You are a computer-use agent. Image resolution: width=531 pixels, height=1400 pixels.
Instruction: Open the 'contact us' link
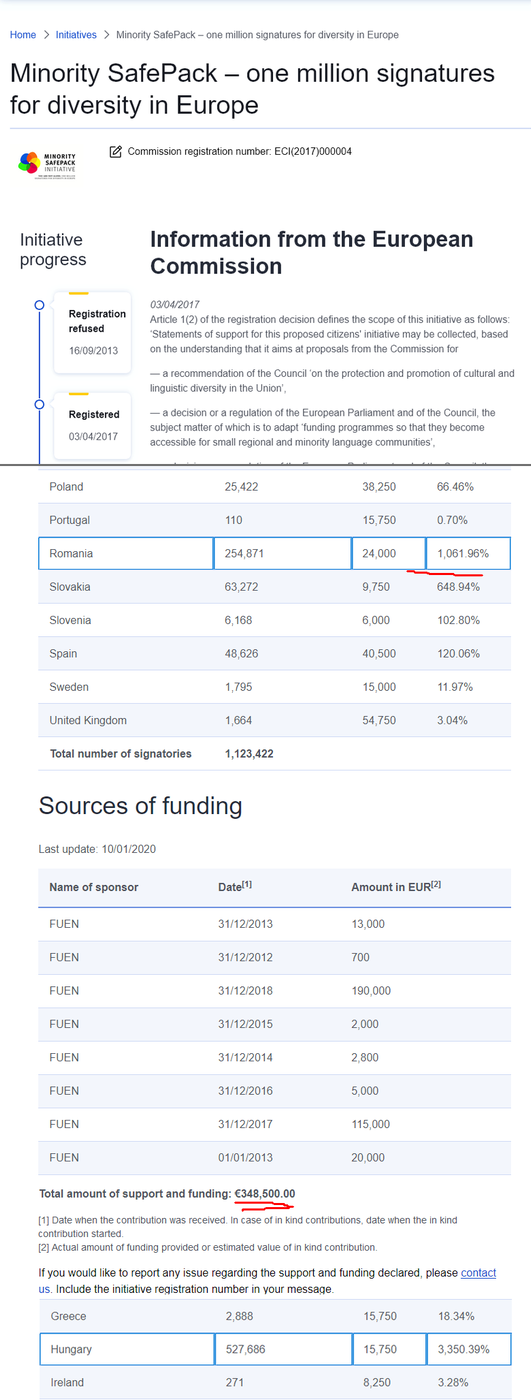coord(478,1273)
